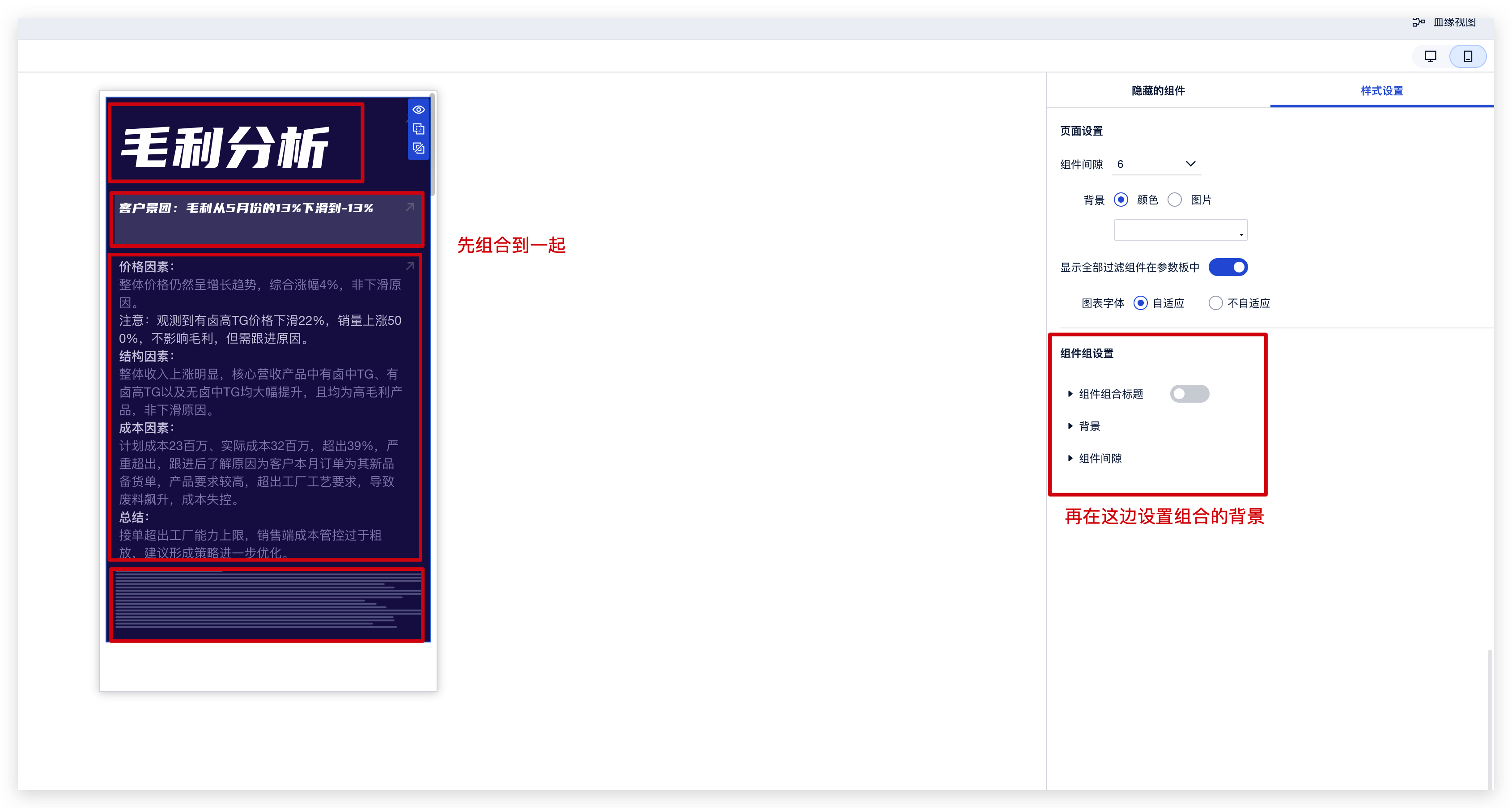This screenshot has width=1512, height=808.
Task: Select 图片 background radio option
Action: click(x=1175, y=200)
